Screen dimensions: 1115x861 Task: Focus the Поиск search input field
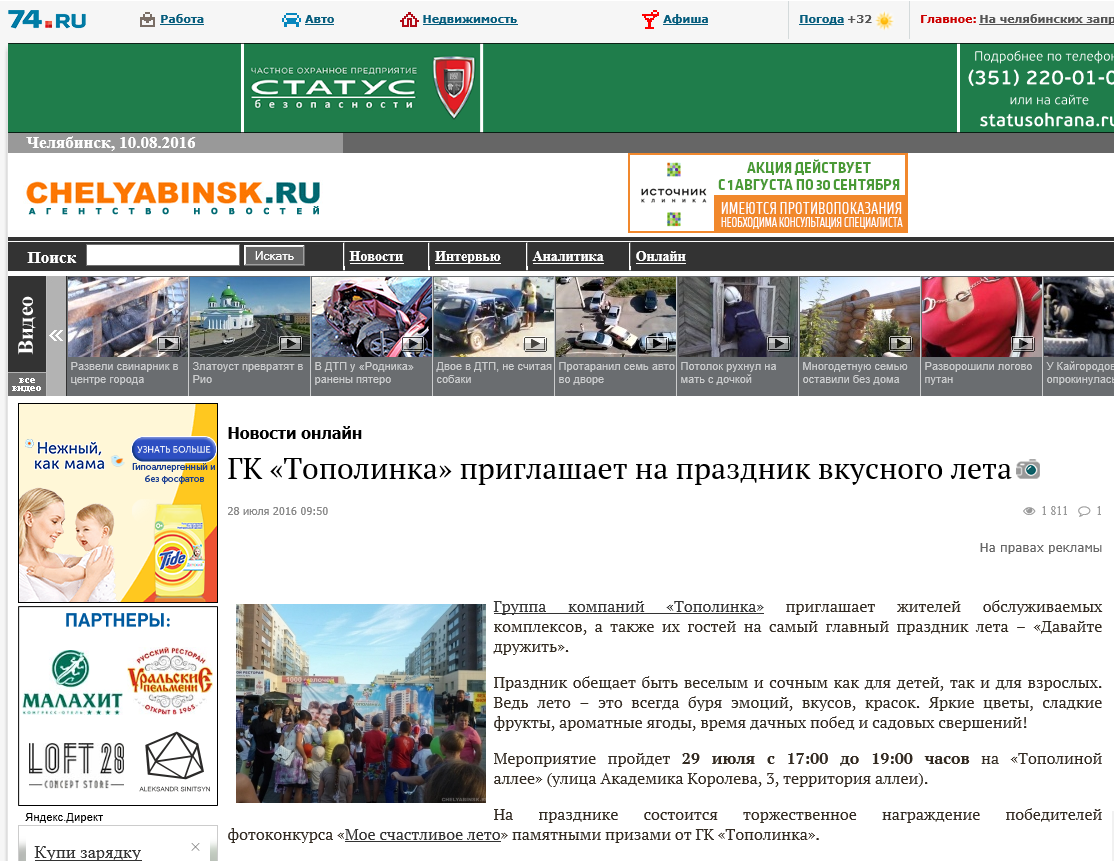(163, 255)
